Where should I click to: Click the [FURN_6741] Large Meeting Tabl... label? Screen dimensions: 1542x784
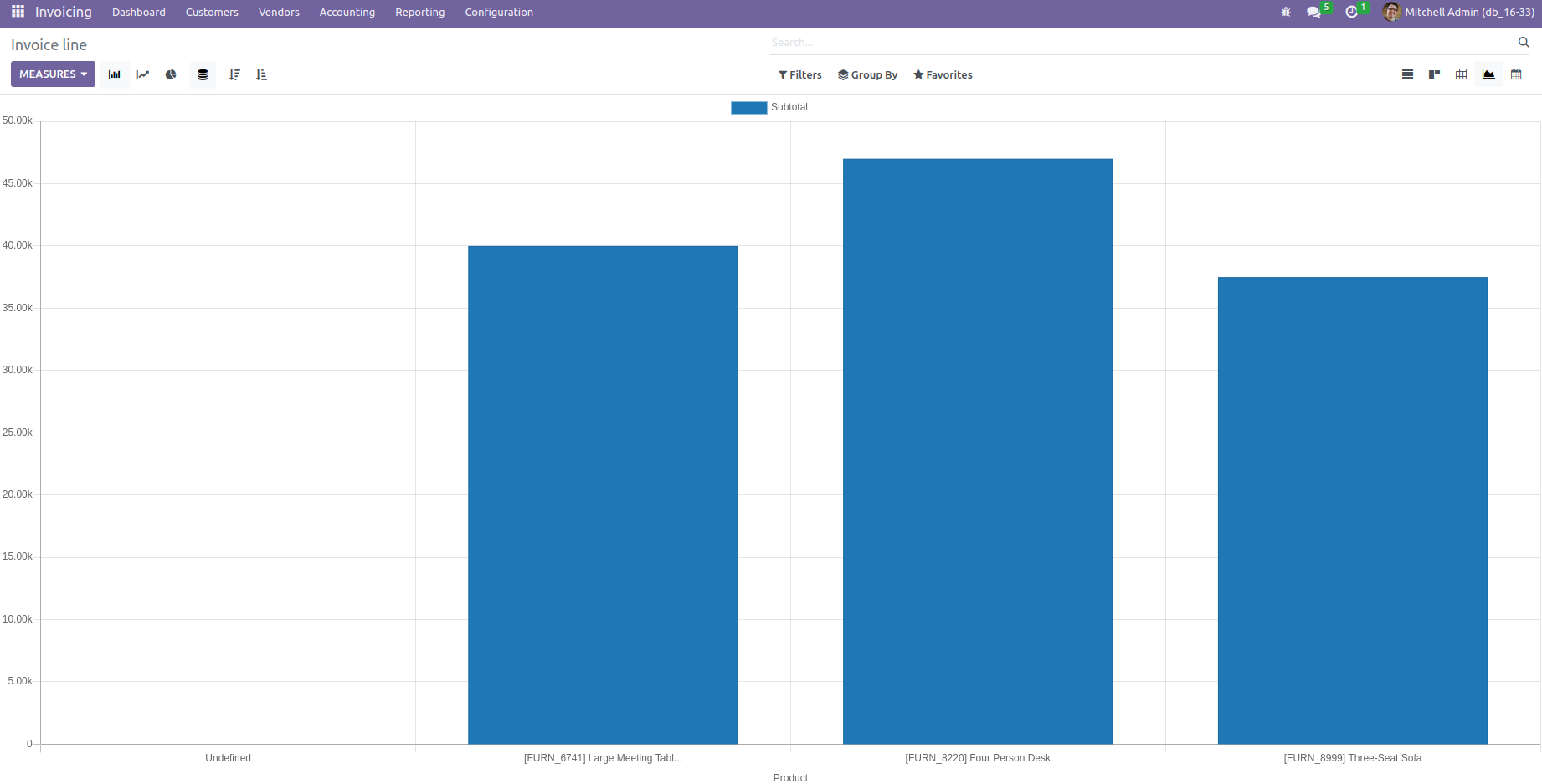click(x=603, y=758)
